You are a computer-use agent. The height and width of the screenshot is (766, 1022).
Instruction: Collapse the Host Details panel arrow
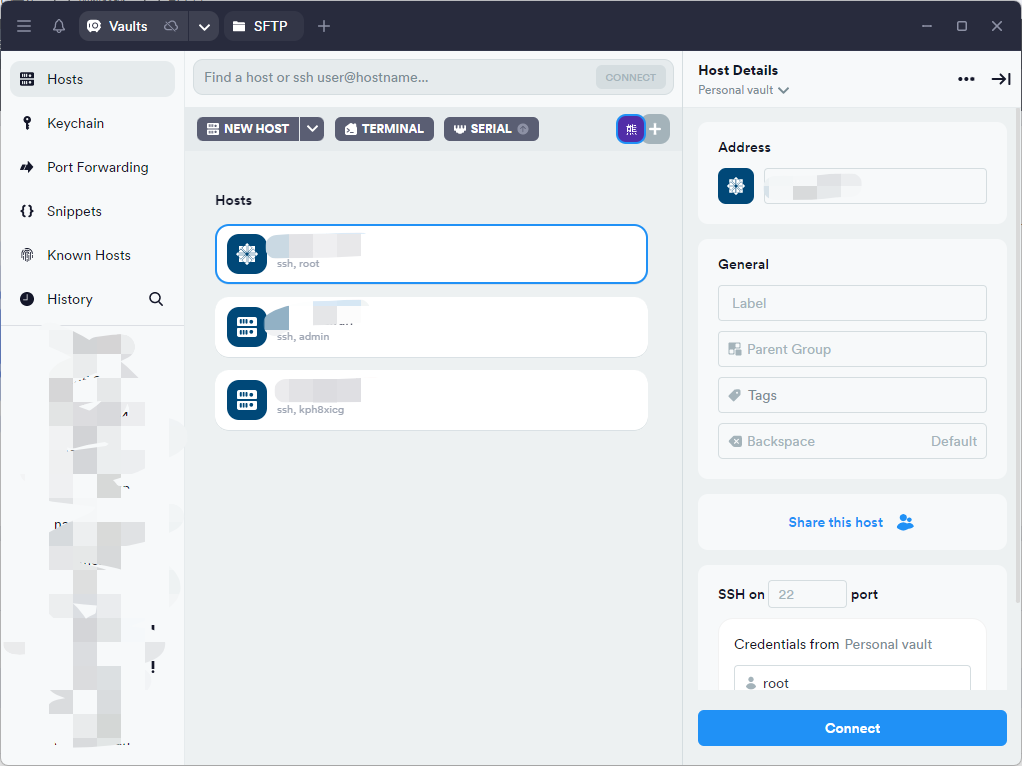[1000, 79]
